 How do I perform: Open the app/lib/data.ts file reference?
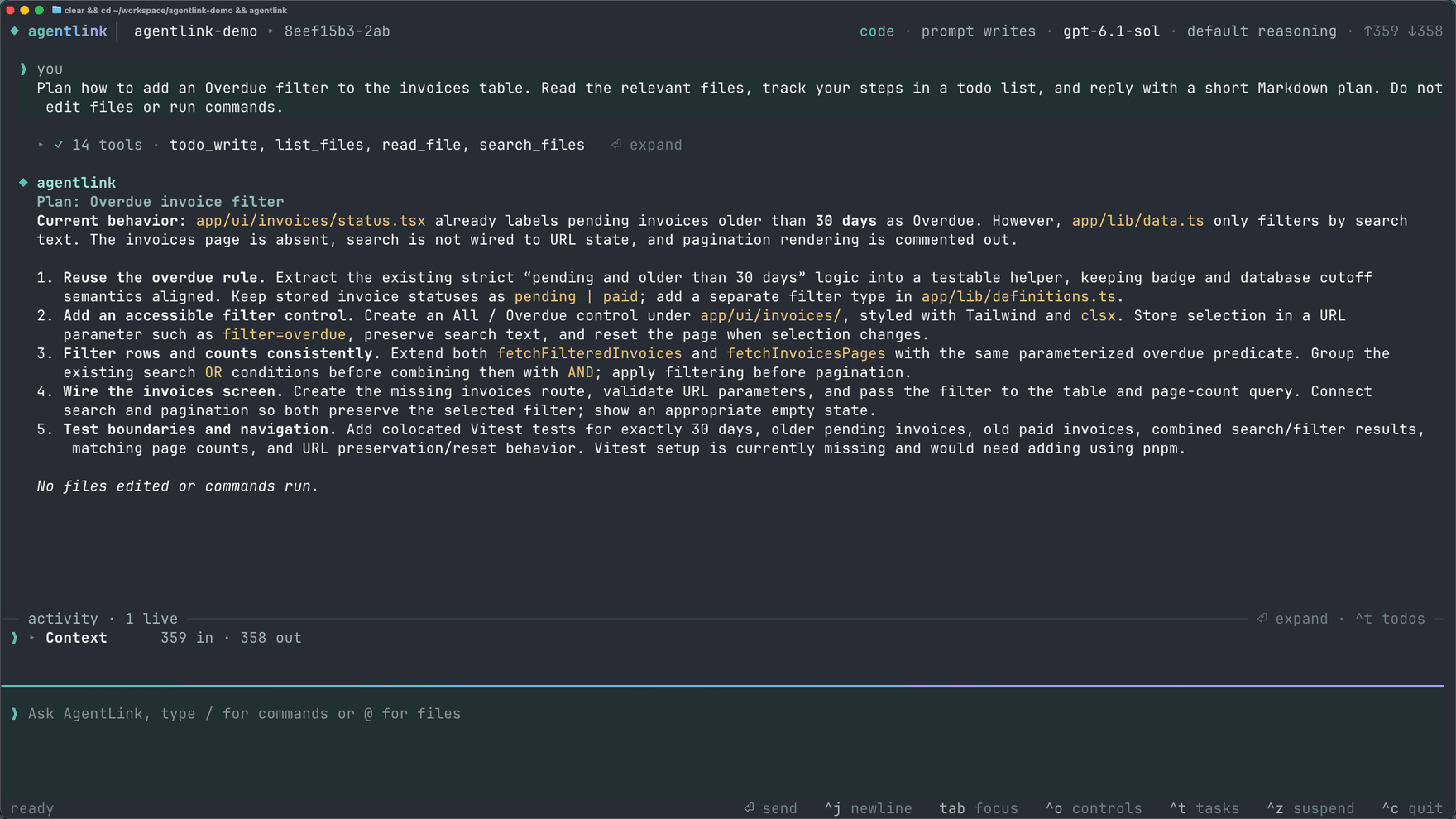1137,221
